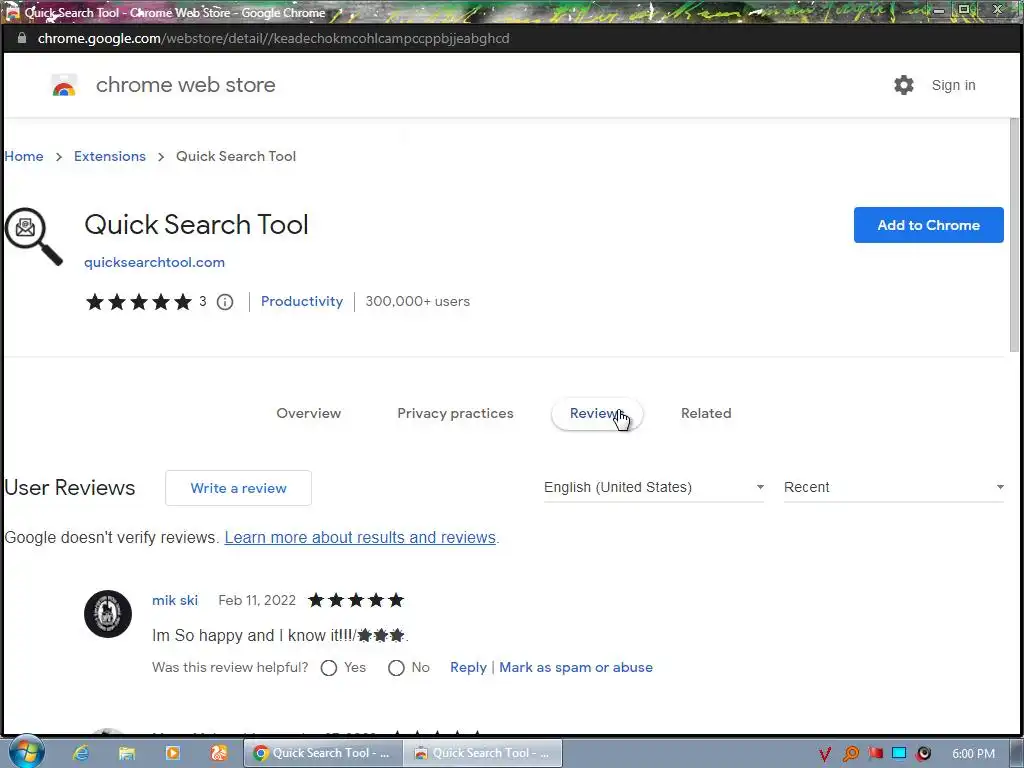
Task: Click the address bar URL
Action: pos(273,39)
